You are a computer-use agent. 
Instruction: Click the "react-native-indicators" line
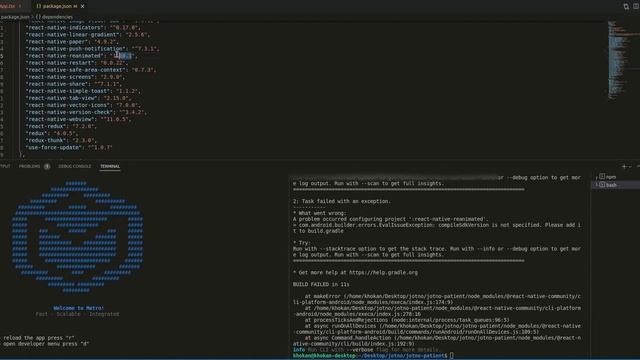(x=83, y=27)
